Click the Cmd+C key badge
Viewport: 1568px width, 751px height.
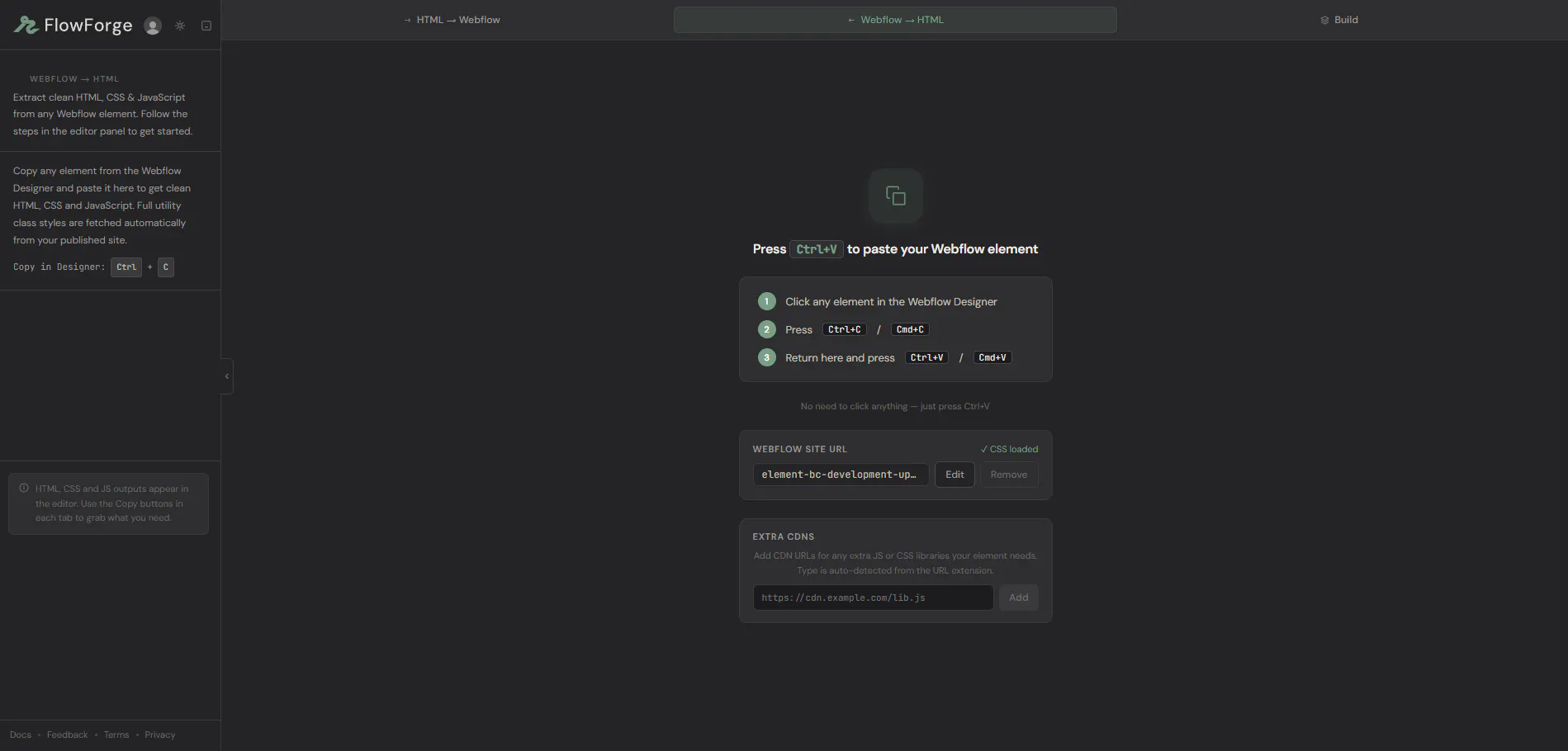coord(910,329)
